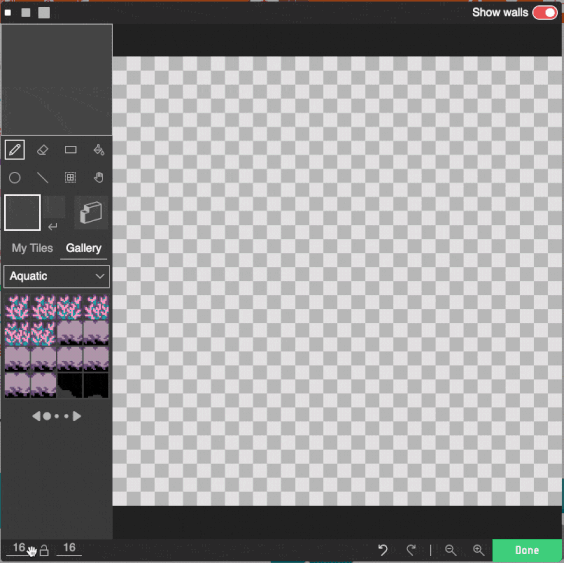Viewport: 564px width, 563px height.
Task: Toggle the aspect ratio lock icon
Action: point(44,550)
